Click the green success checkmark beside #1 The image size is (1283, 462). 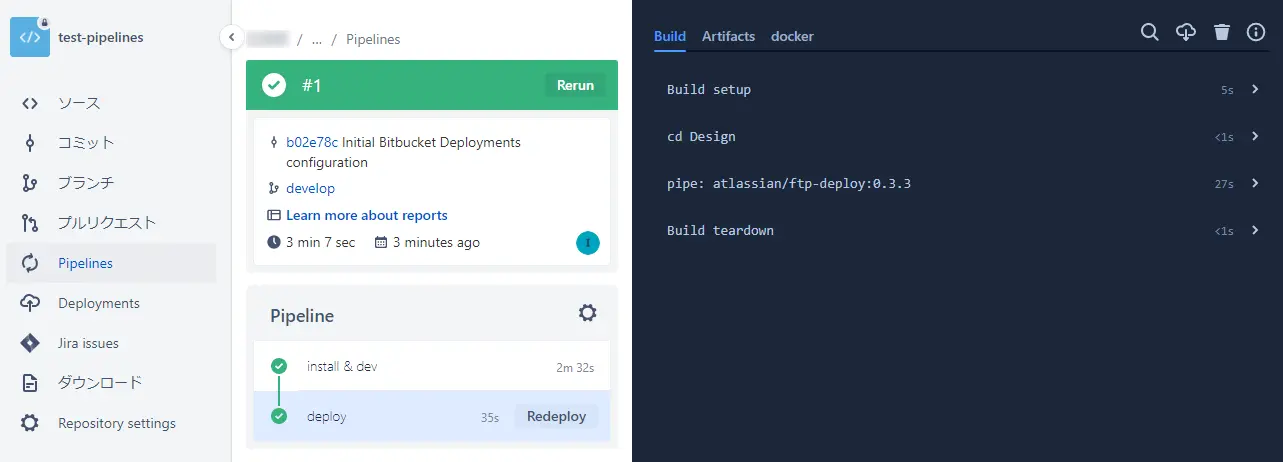click(x=274, y=86)
